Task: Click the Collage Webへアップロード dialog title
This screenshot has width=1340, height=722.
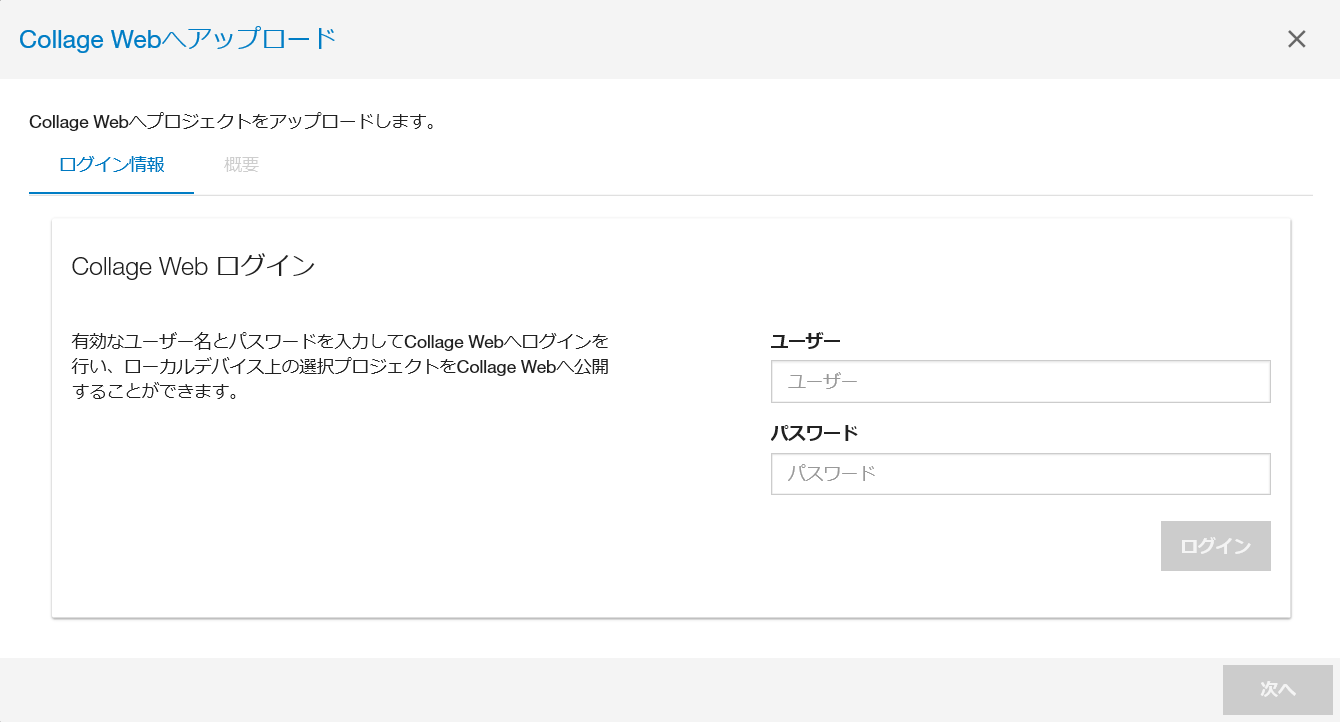Action: click(x=177, y=39)
